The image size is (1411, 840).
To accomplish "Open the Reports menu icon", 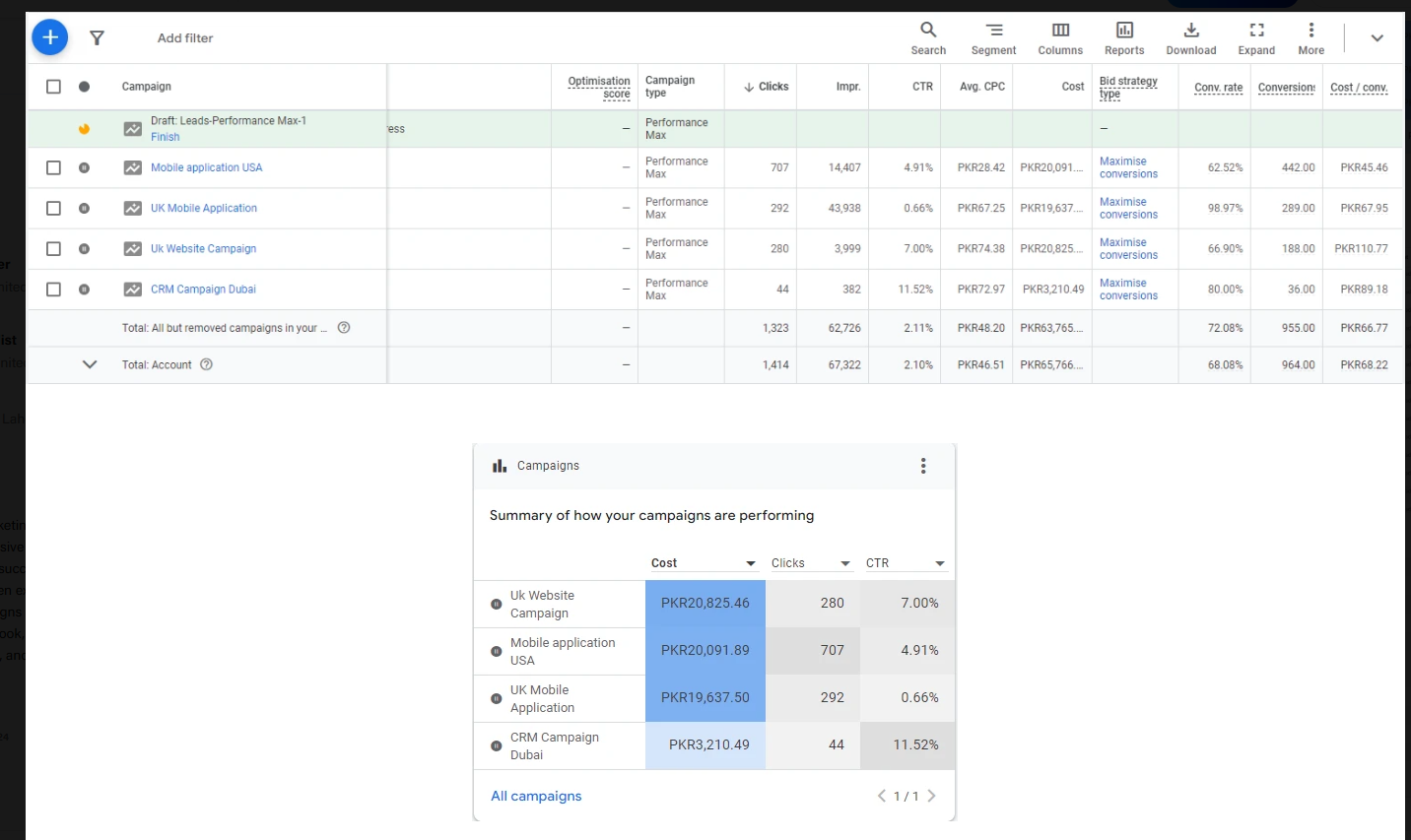I will [1124, 38].
